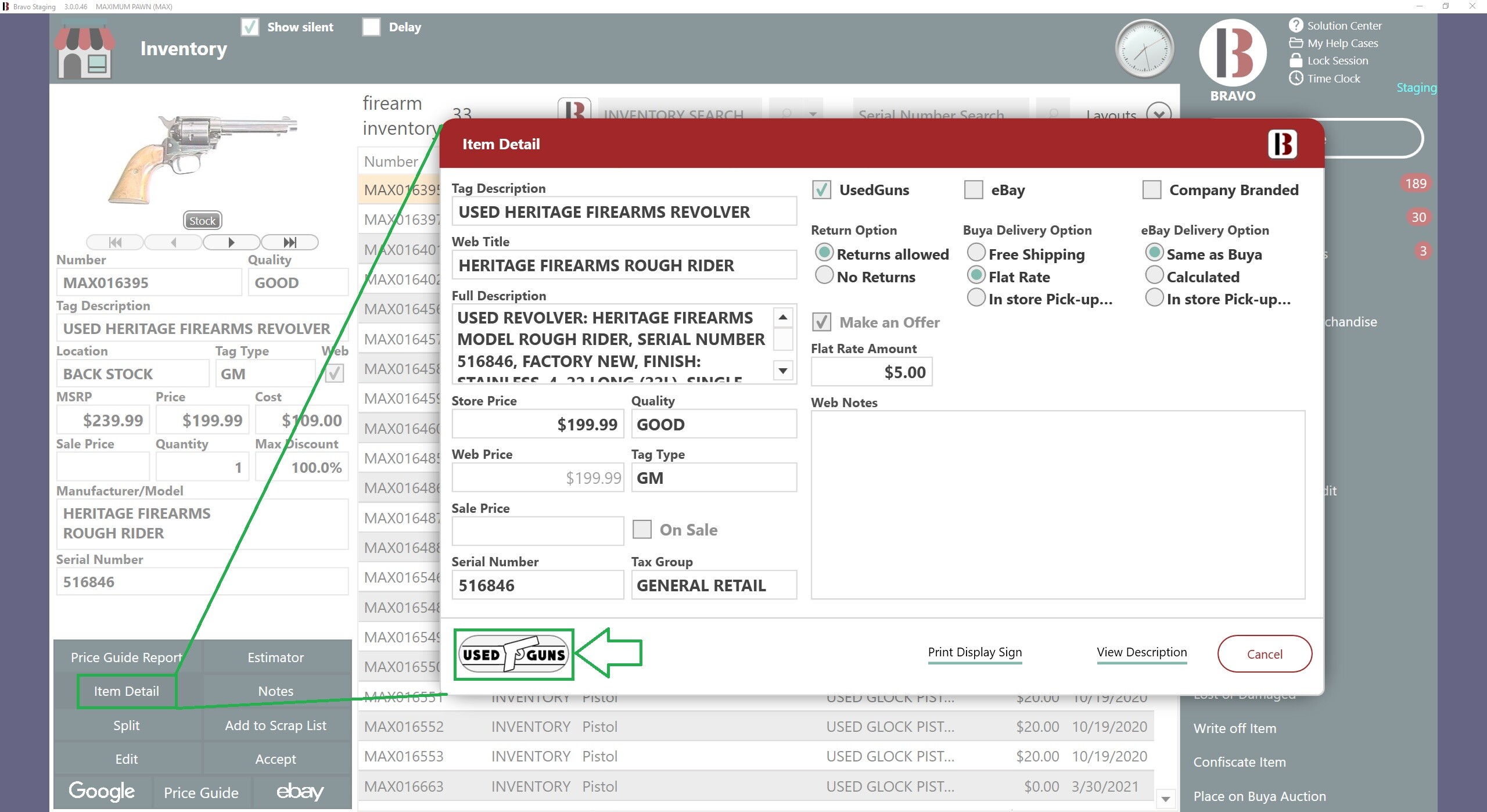1487x812 pixels.
Task: Click Add to Scrap List
Action: 276,725
